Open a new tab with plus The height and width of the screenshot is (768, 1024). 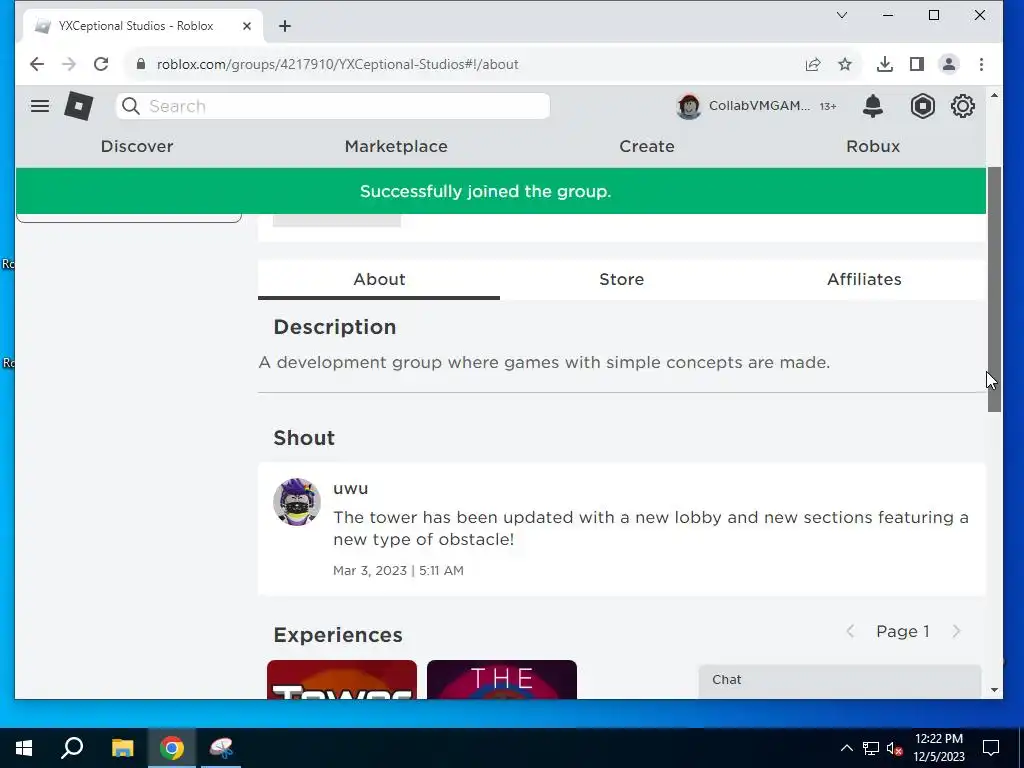pos(285,26)
